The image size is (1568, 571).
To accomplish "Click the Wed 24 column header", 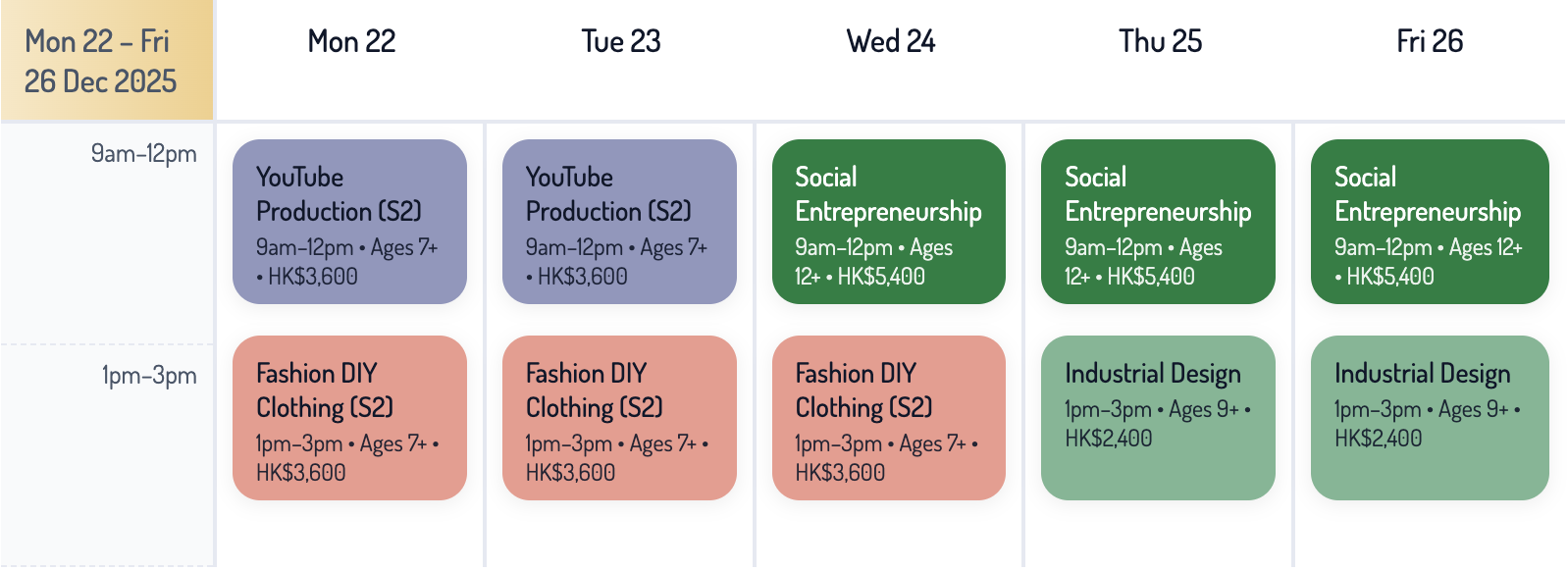I will coord(891,41).
